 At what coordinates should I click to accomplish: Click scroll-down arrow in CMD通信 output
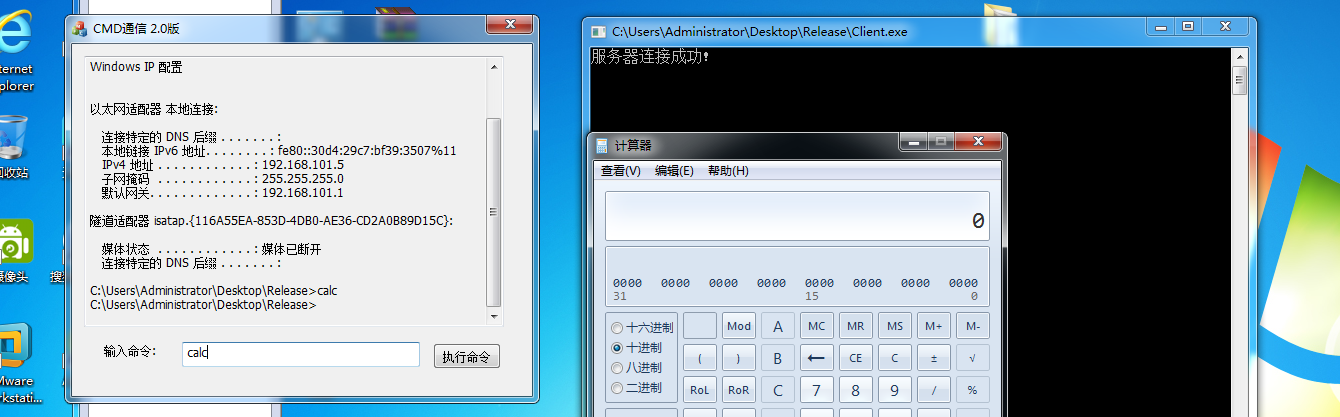(493, 316)
